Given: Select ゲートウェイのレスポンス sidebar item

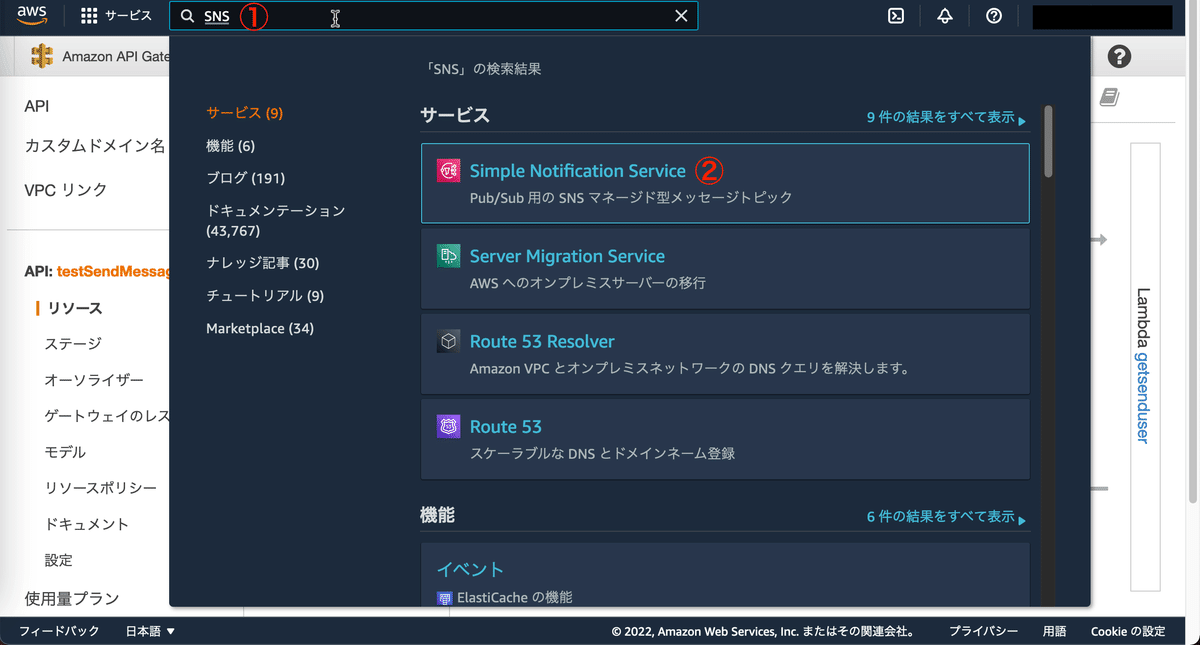Looking at the screenshot, I should pos(106,416).
